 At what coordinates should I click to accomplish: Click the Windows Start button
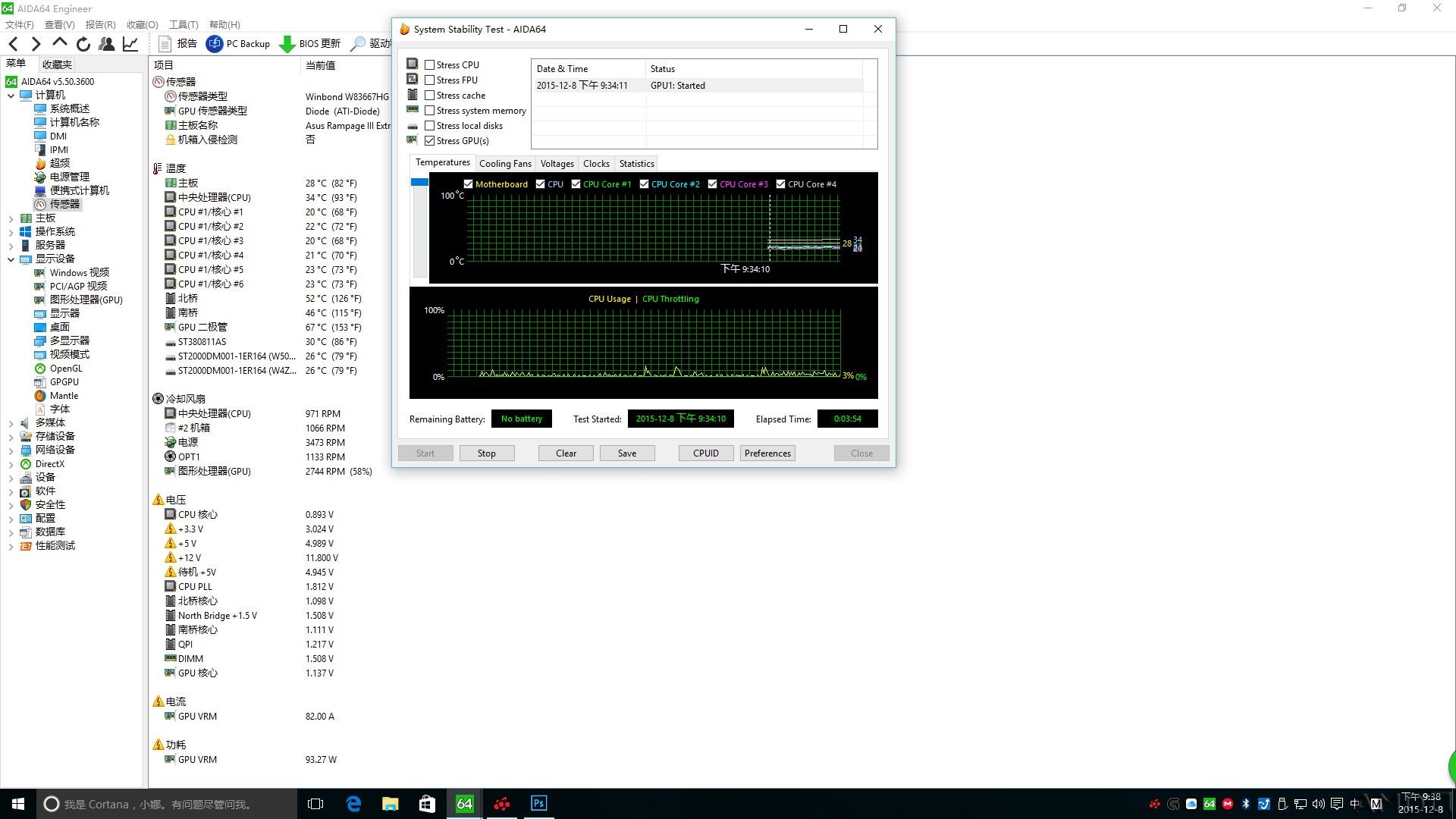18,804
